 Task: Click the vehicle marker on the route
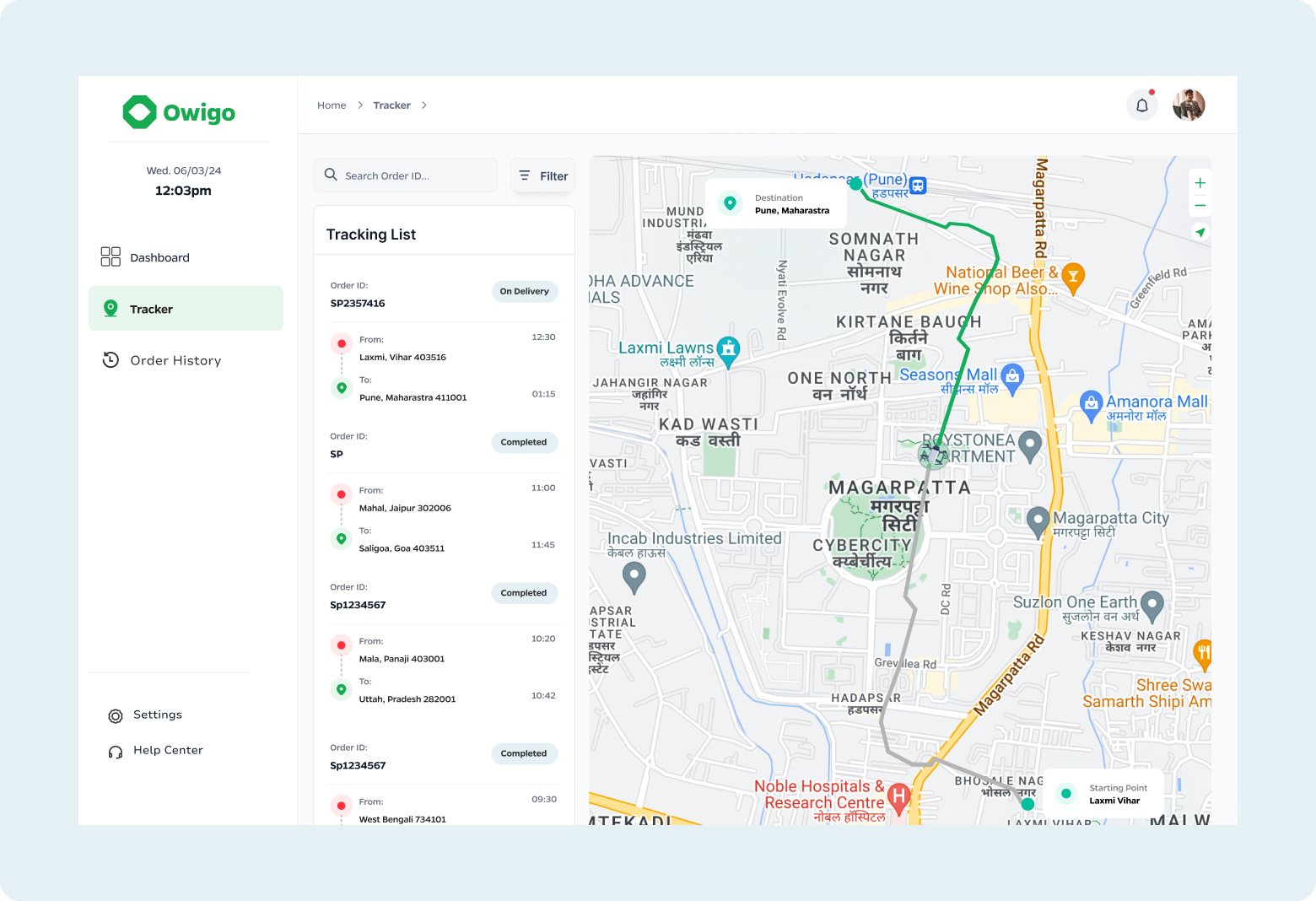click(934, 454)
